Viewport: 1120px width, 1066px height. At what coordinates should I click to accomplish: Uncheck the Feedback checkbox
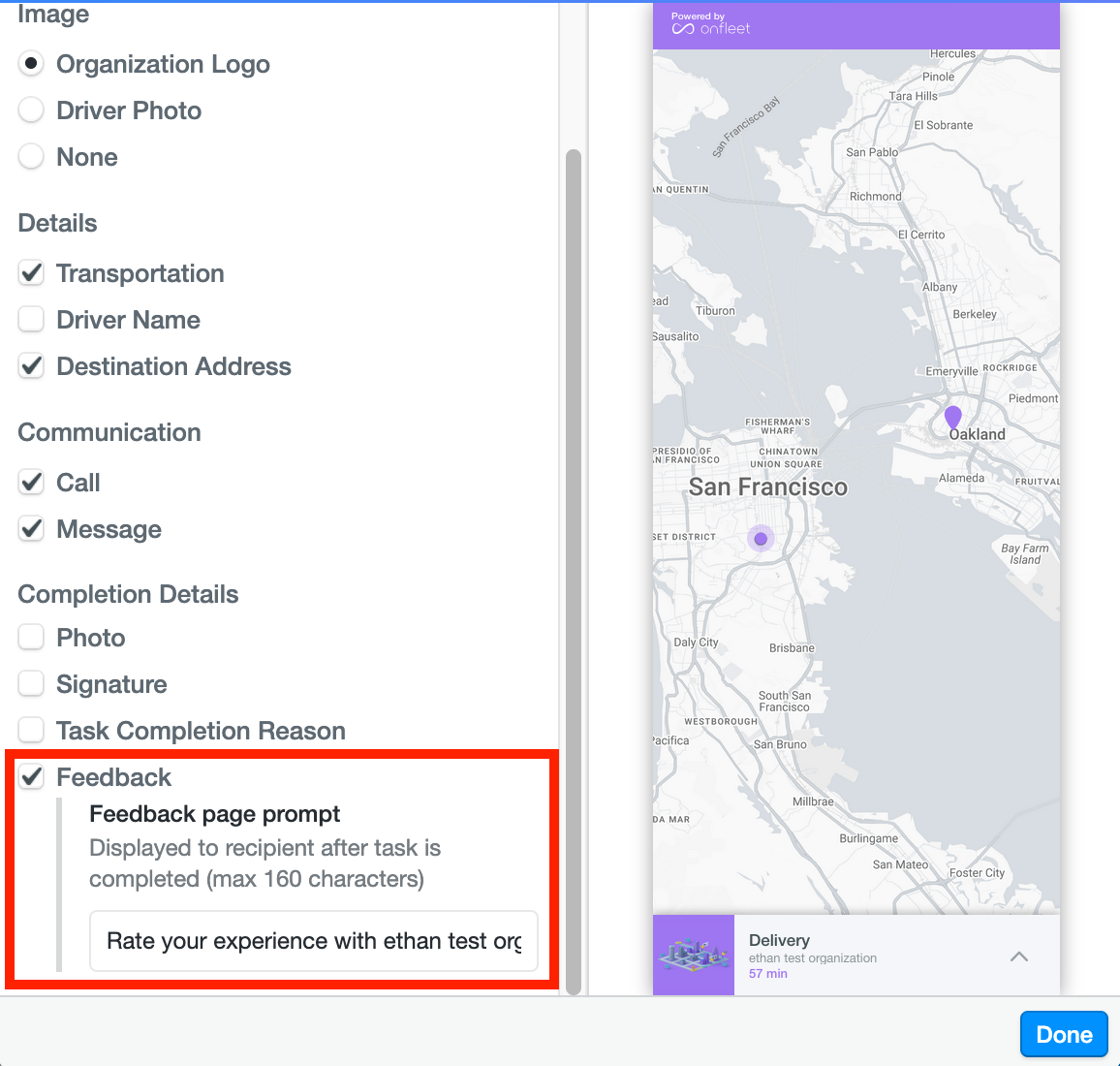coord(32,777)
